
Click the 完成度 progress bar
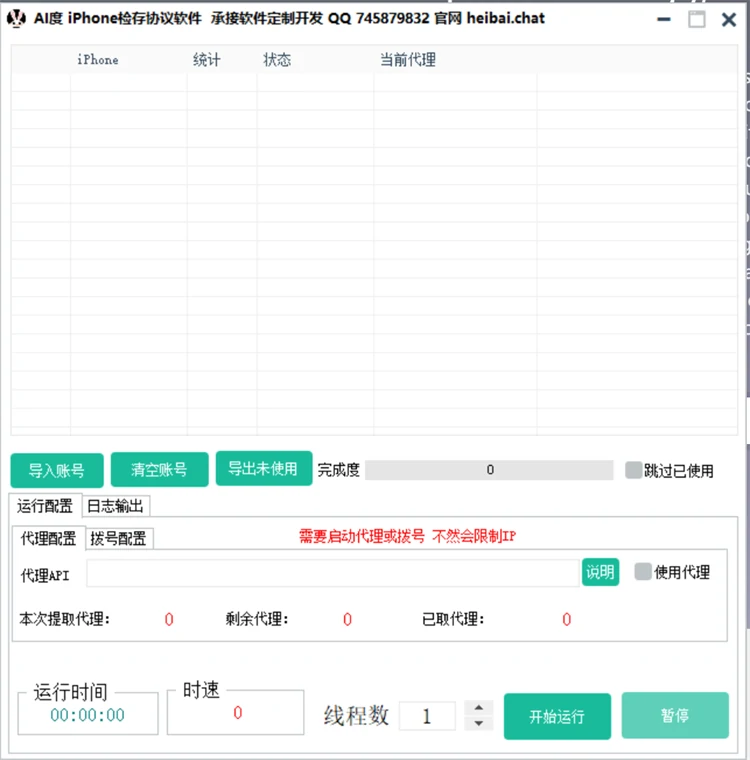click(489, 470)
